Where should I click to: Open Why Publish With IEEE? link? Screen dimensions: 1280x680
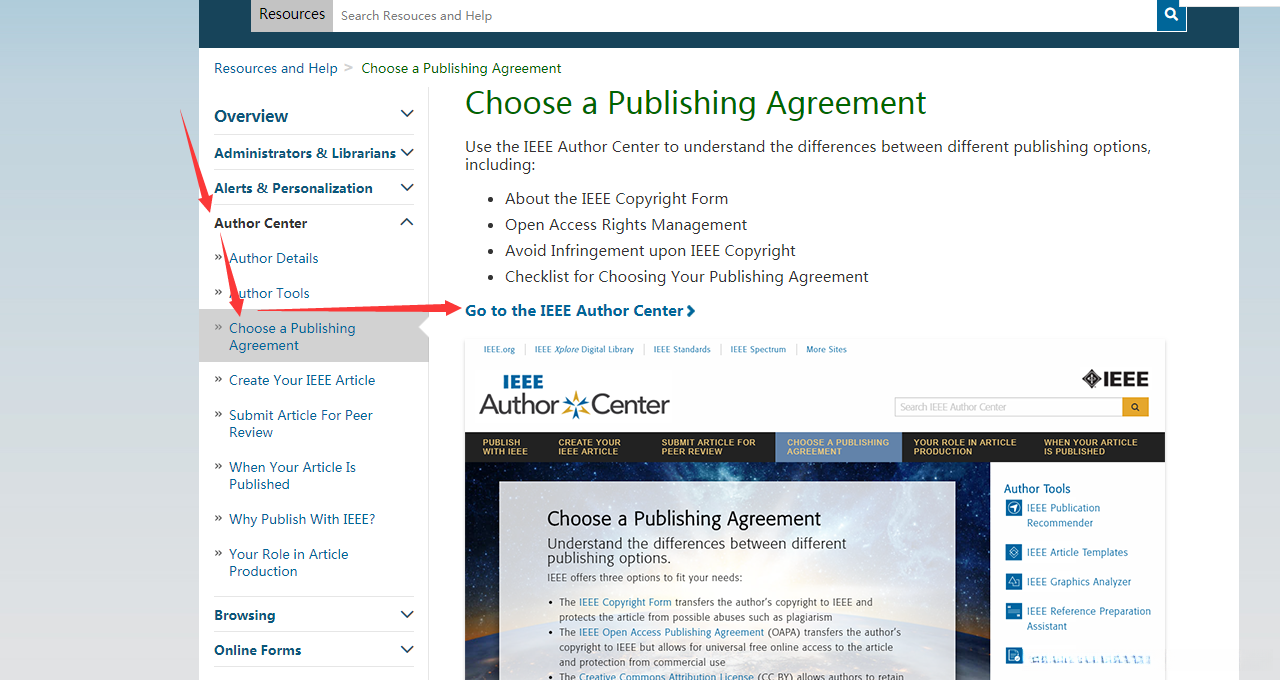pyautogui.click(x=302, y=519)
